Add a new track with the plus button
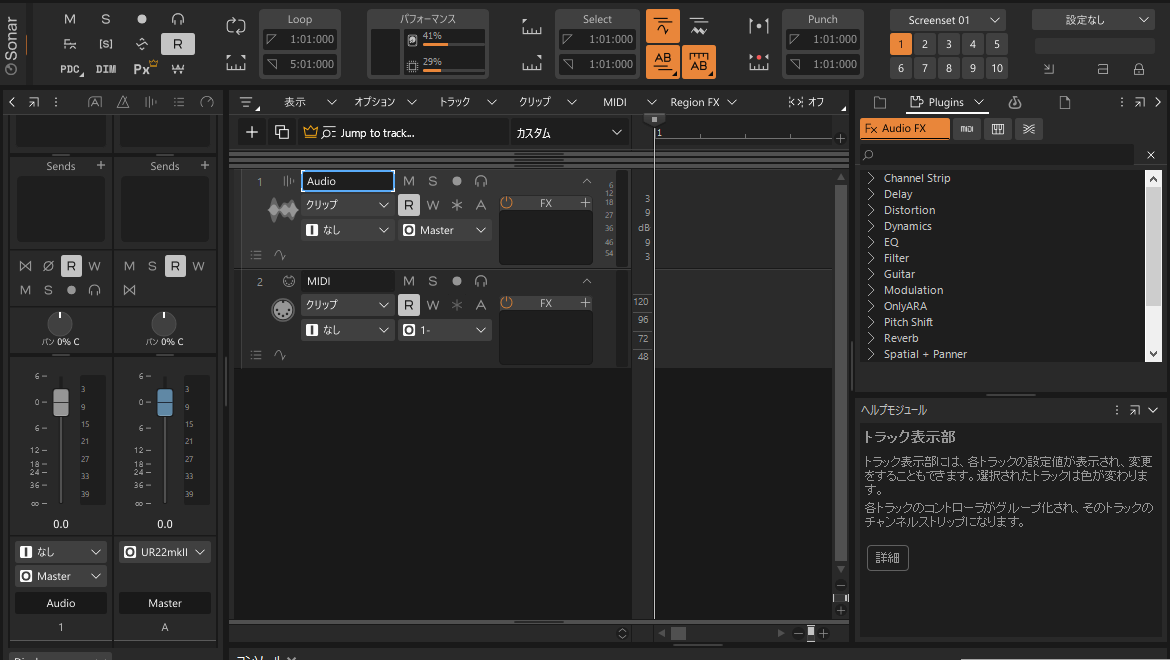Viewport: 1170px width, 660px height. 252,133
